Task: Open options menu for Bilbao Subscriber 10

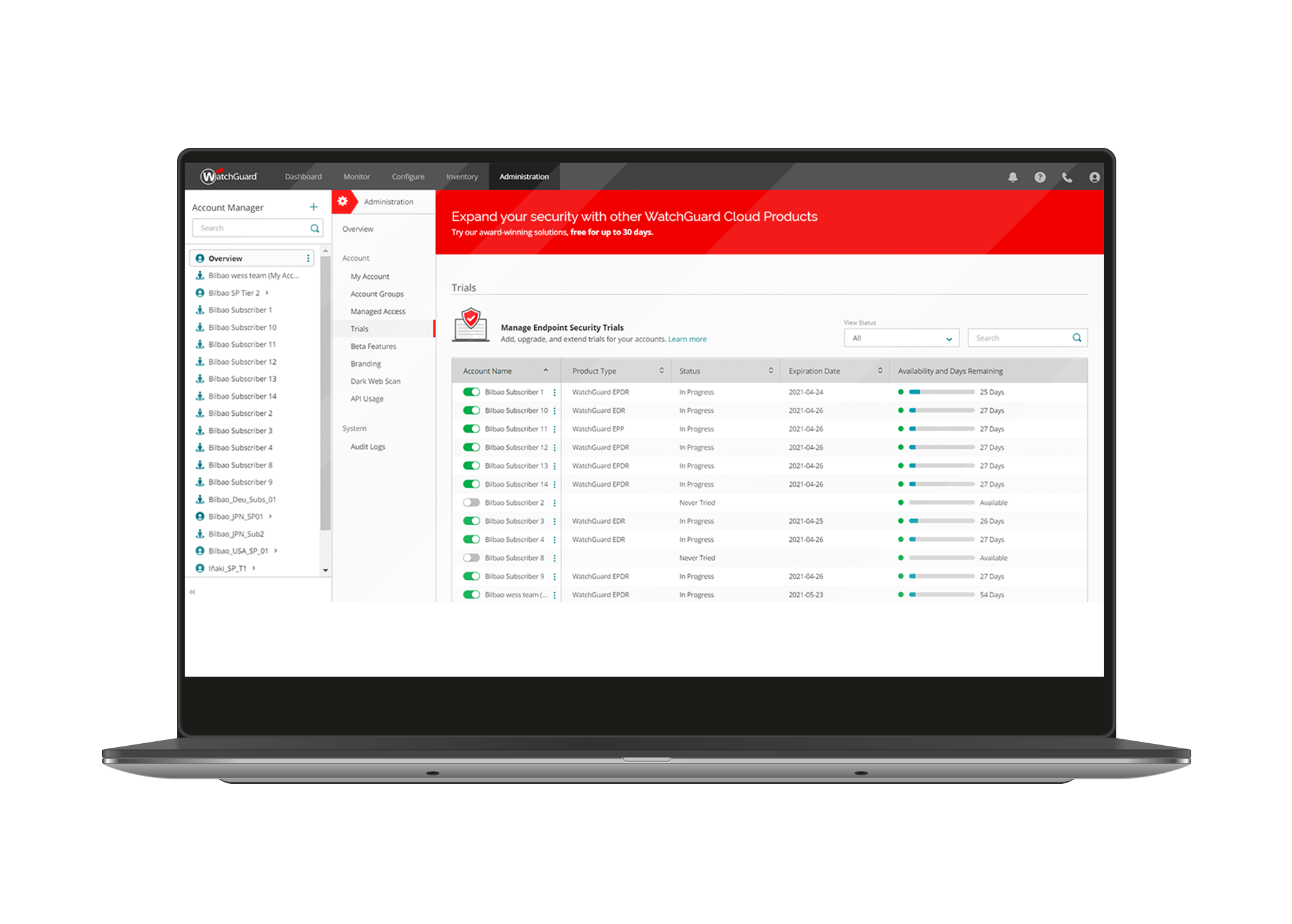Action: (x=554, y=411)
